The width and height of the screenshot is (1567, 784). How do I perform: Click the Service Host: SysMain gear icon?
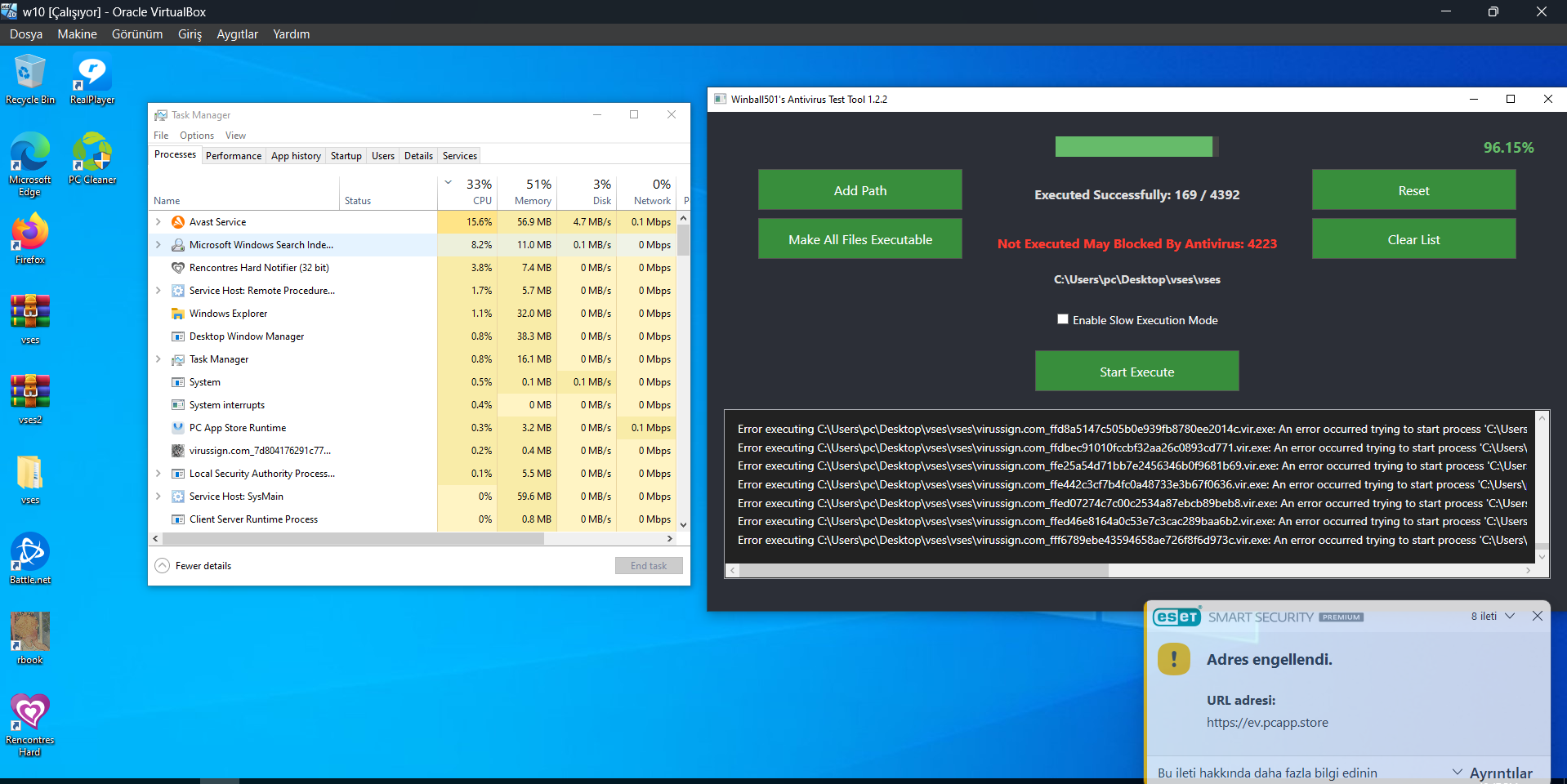177,497
